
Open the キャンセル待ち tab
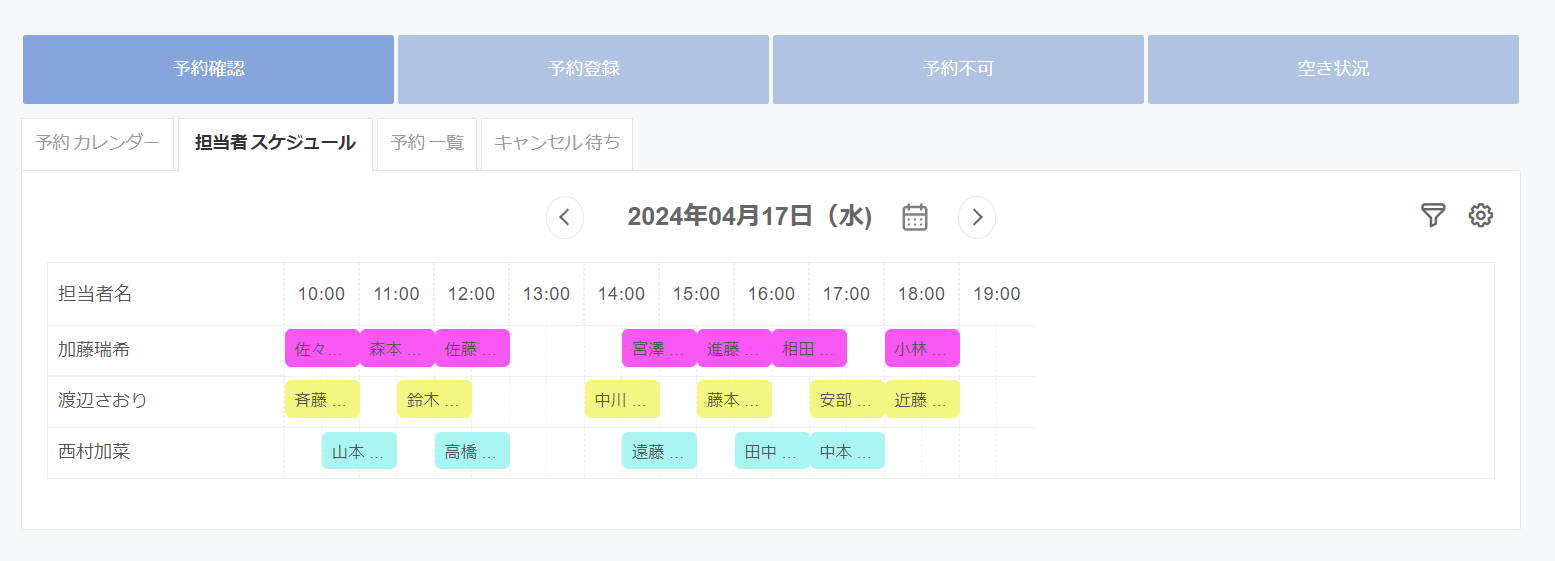(556, 143)
